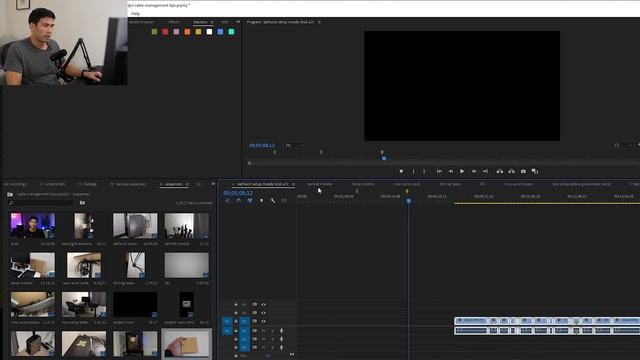Toggle V3 track output eye
Image resolution: width=640 pixels, height=360 pixels.
pyautogui.click(x=264, y=304)
